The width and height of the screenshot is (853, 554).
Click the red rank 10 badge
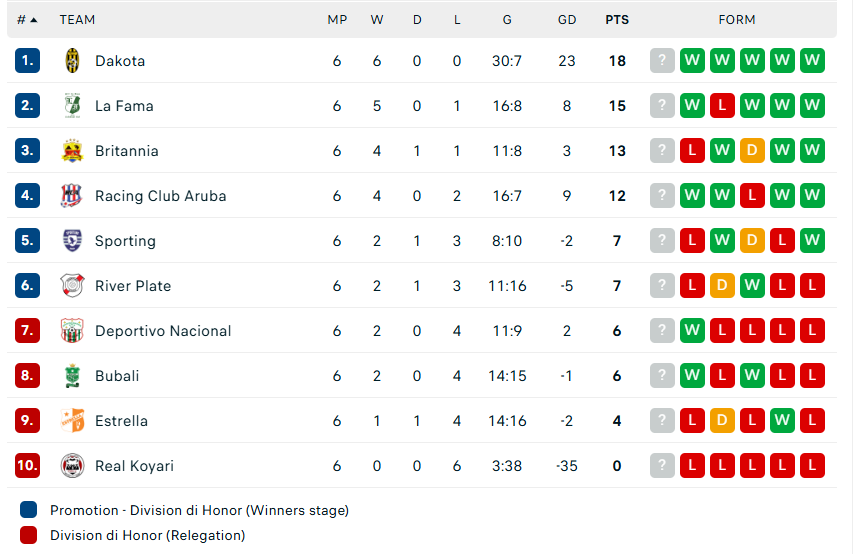click(x=27, y=466)
